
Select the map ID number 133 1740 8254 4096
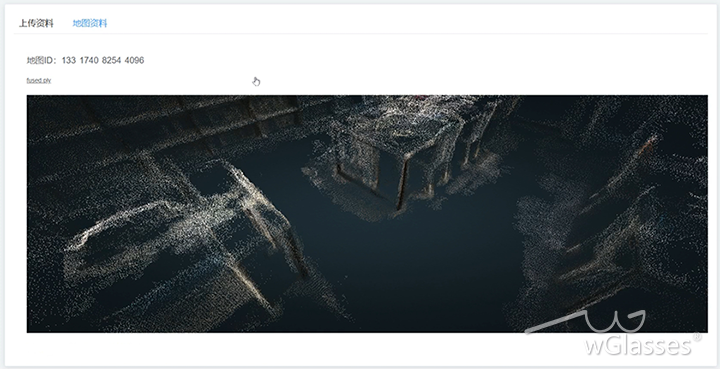103,60
